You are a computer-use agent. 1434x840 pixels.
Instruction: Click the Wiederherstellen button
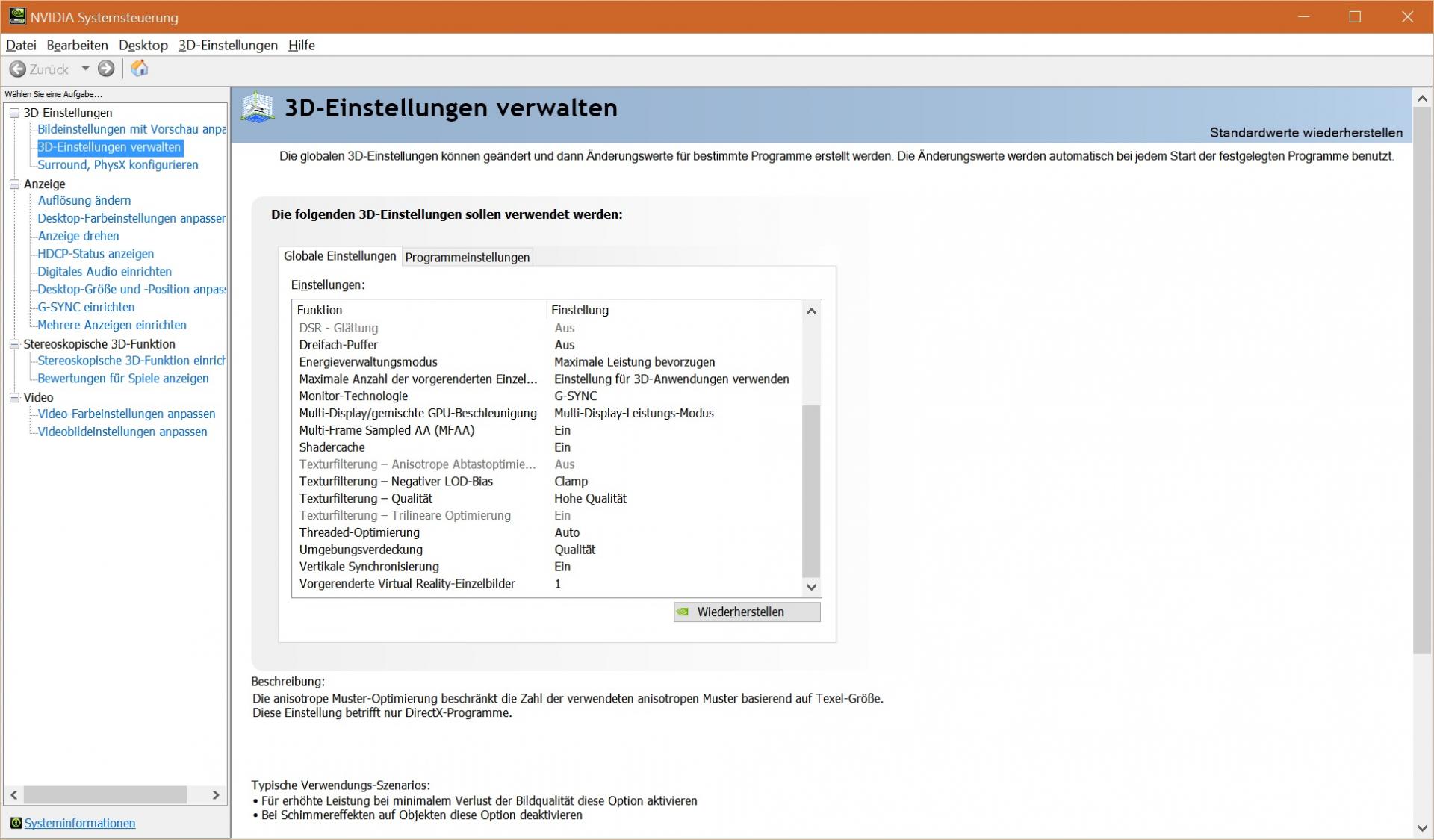(x=746, y=612)
